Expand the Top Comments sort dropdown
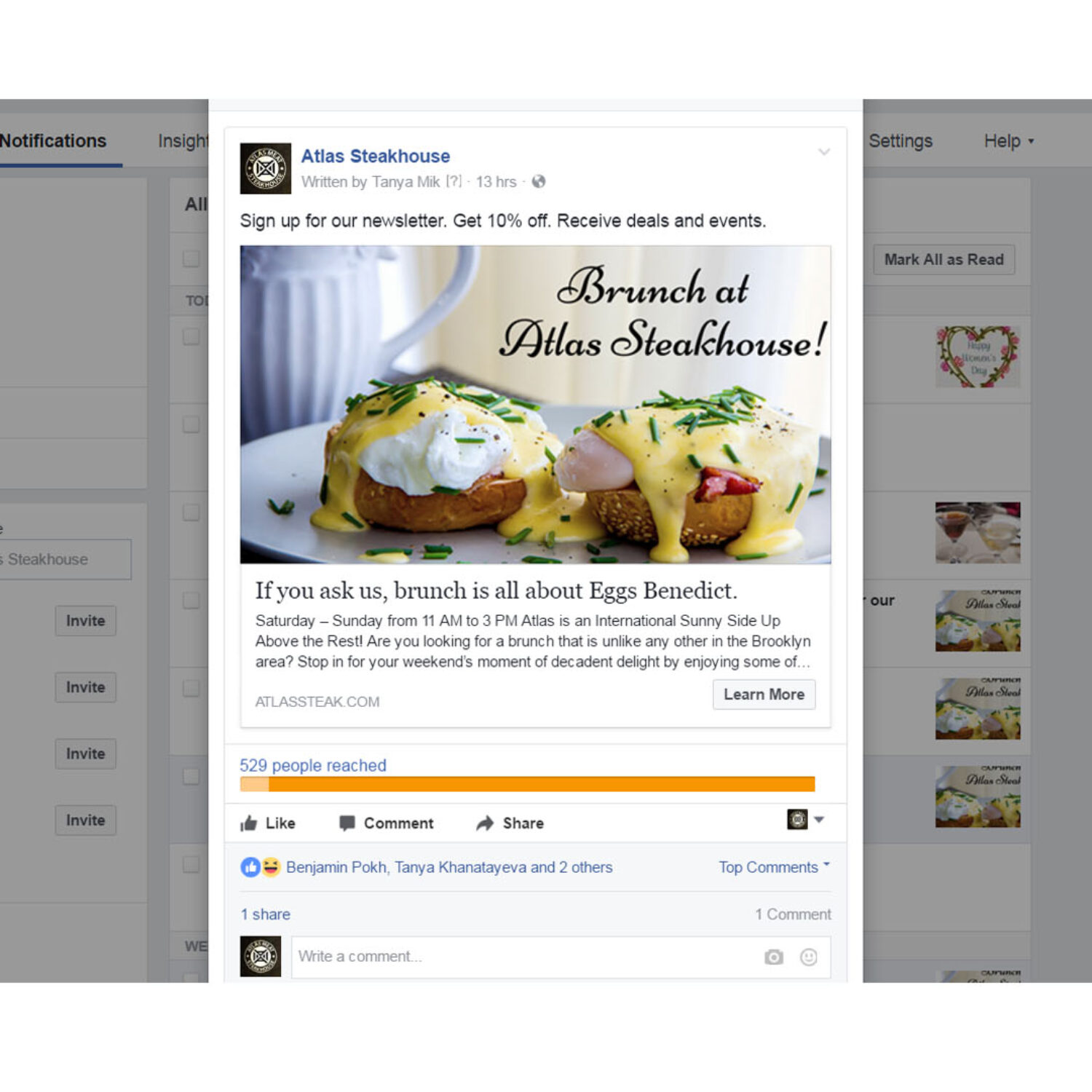Screen dimensions: 1092x1092 click(x=774, y=867)
